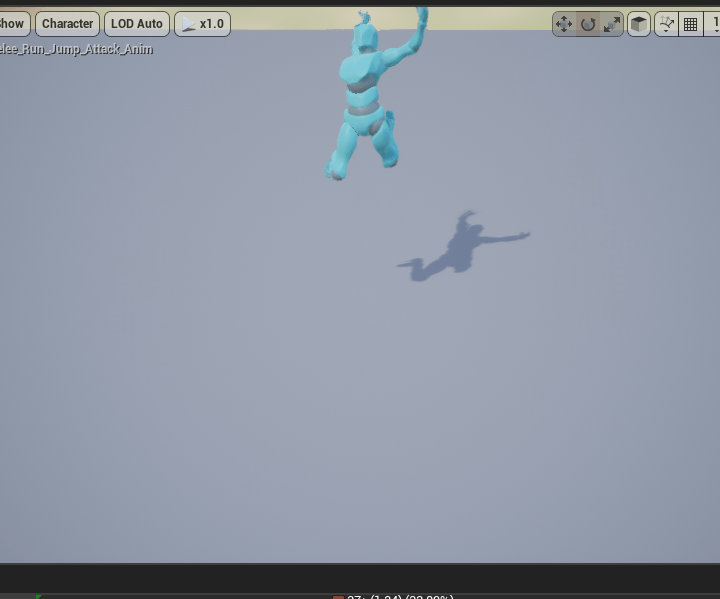Click the red marker in the bottom bar

[x=338, y=596]
